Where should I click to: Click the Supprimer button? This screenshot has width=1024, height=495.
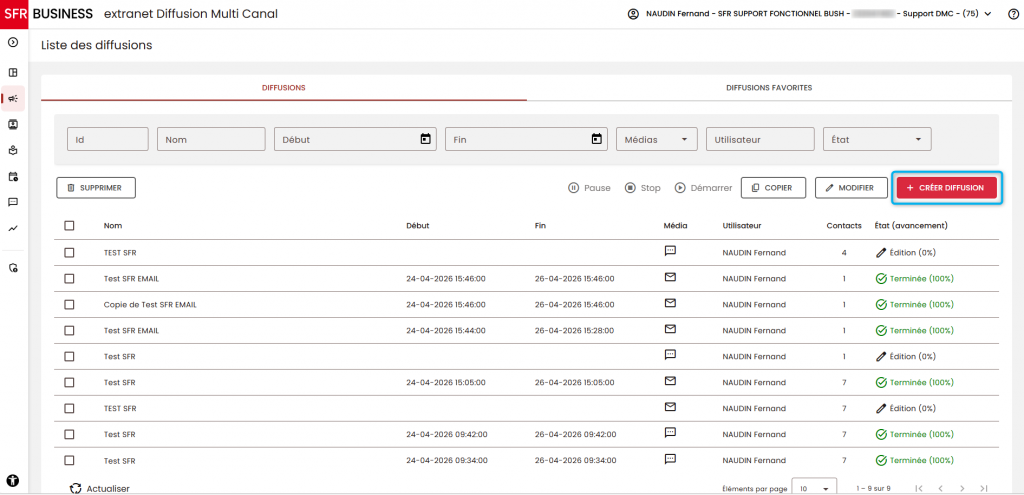[x=96, y=187]
